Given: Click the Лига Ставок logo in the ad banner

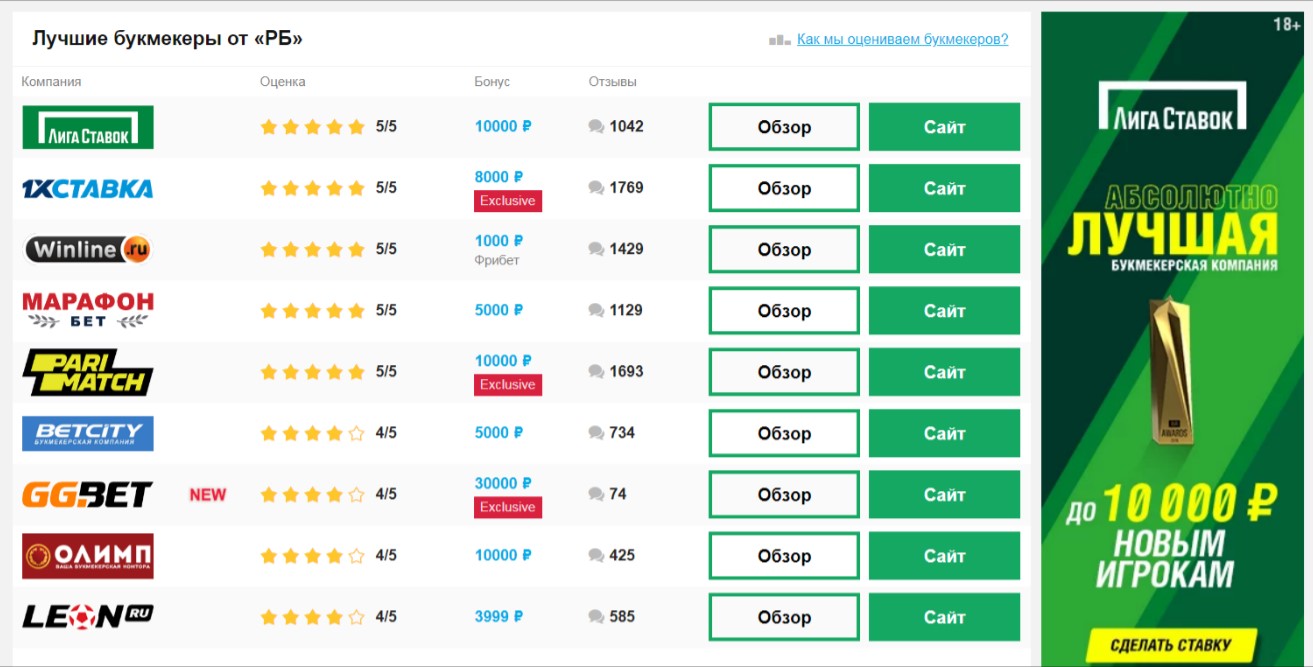Looking at the screenshot, I should click(x=1173, y=108).
